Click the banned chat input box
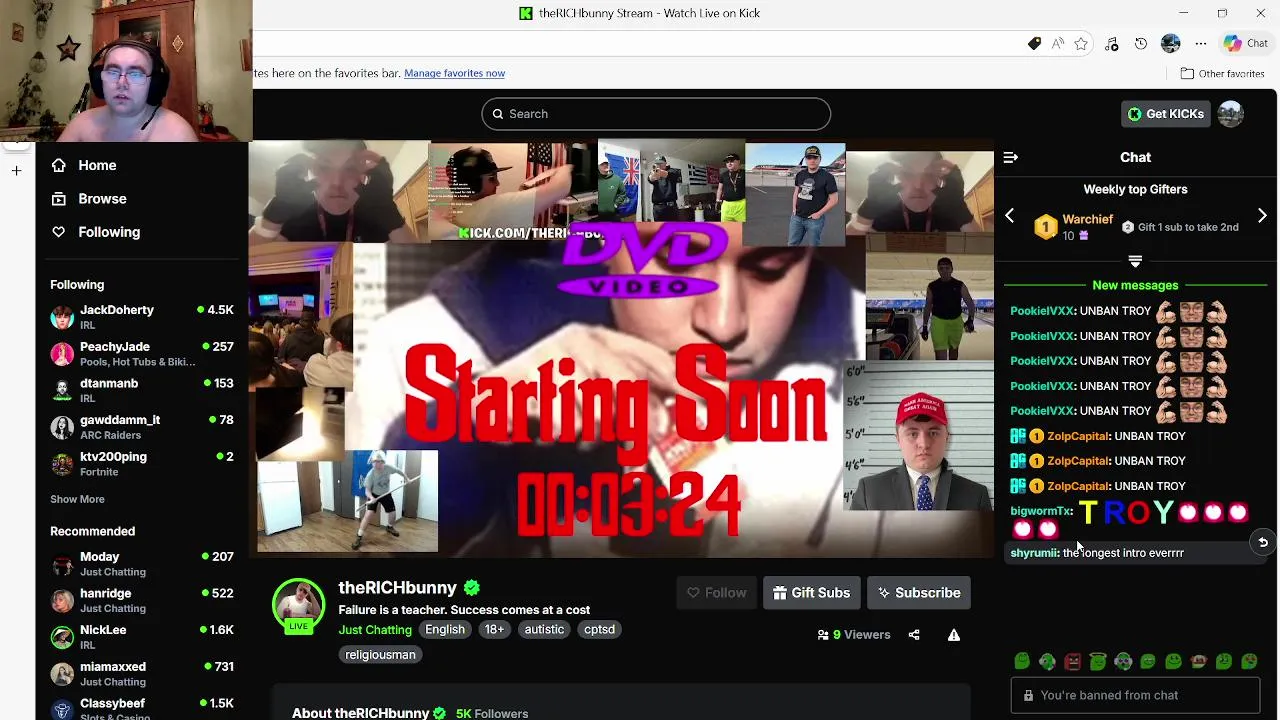Viewport: 1280px width, 720px height. coord(1135,695)
